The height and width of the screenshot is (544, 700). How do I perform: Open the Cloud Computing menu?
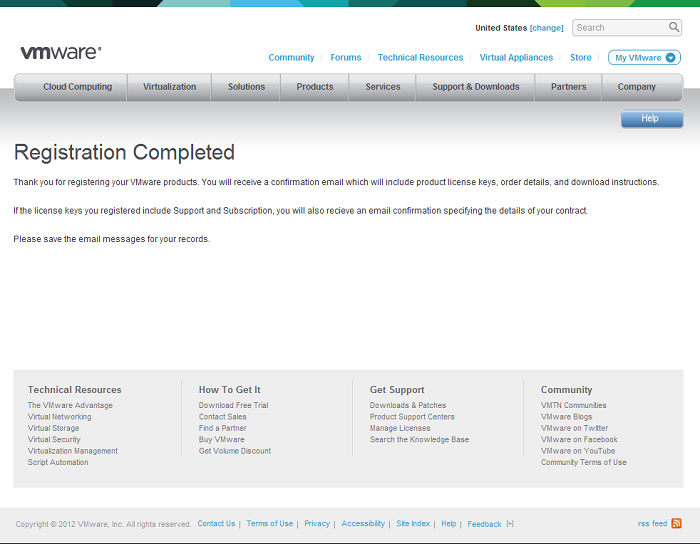pos(77,87)
